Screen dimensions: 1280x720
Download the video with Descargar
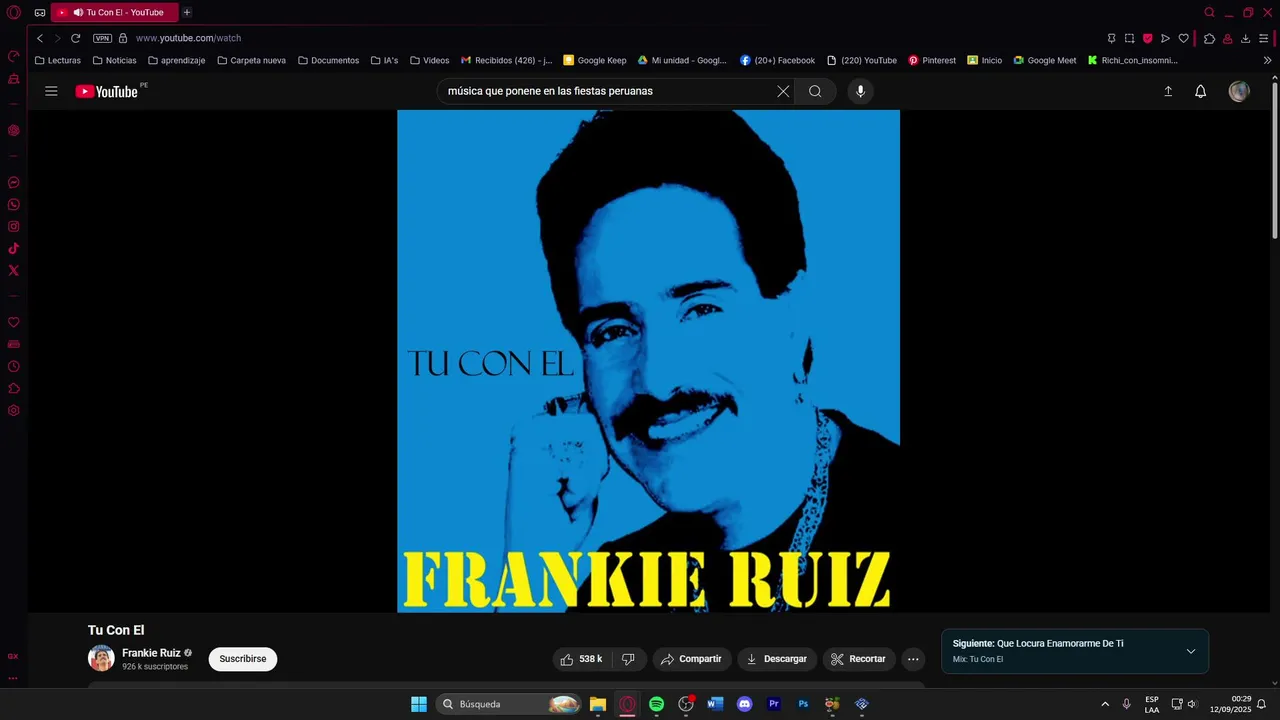pyautogui.click(x=776, y=659)
